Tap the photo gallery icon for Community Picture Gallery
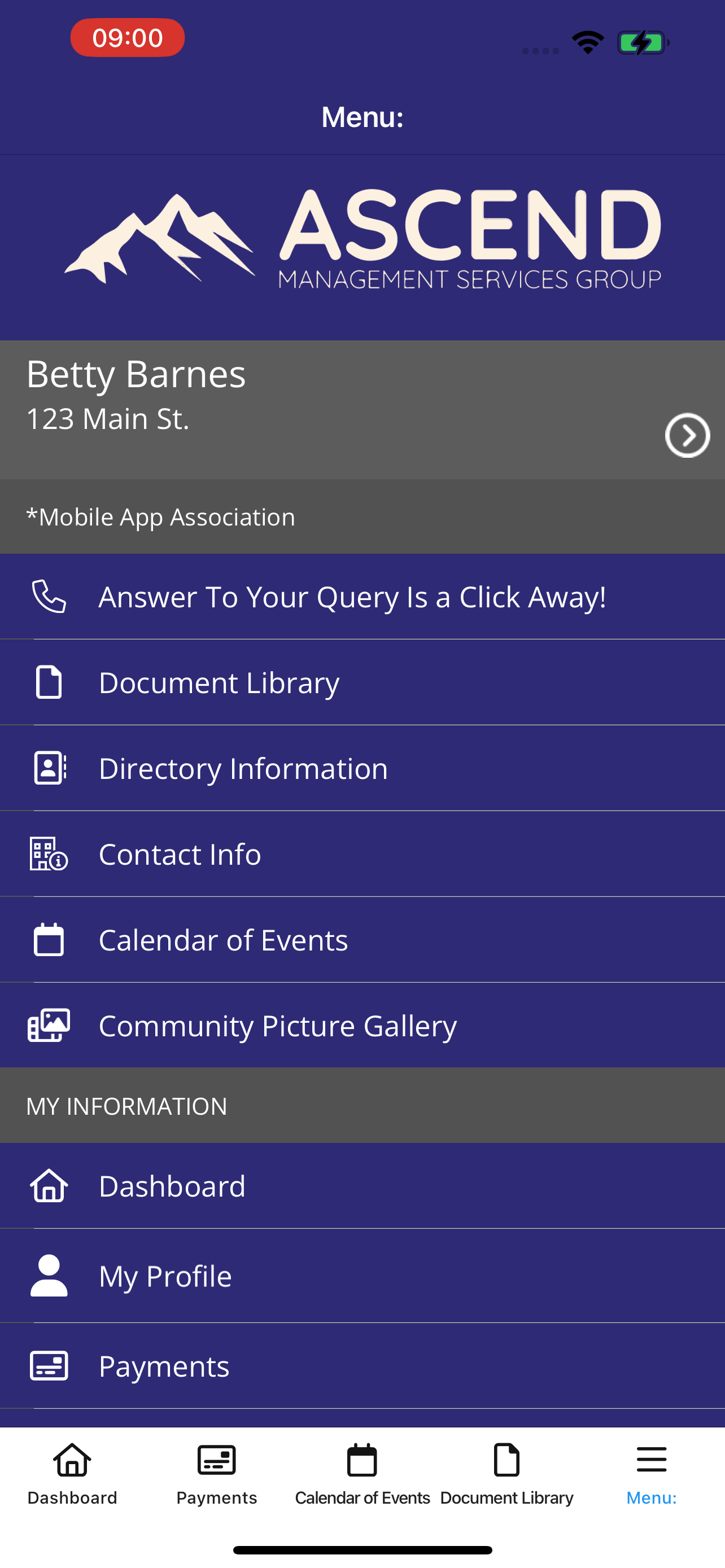 coord(49,1026)
